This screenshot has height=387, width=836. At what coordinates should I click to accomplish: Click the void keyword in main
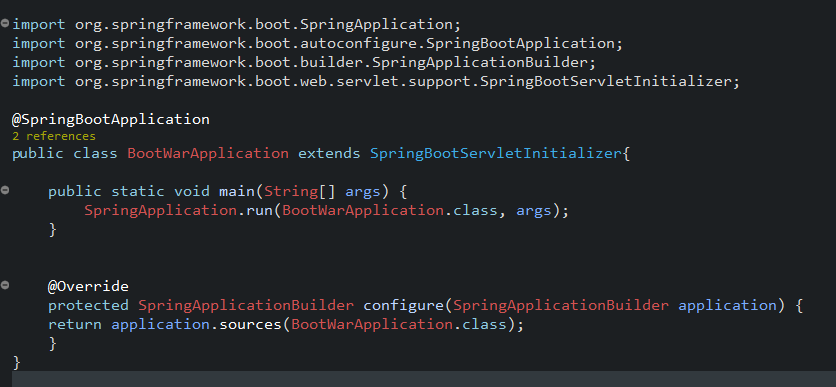(x=191, y=192)
